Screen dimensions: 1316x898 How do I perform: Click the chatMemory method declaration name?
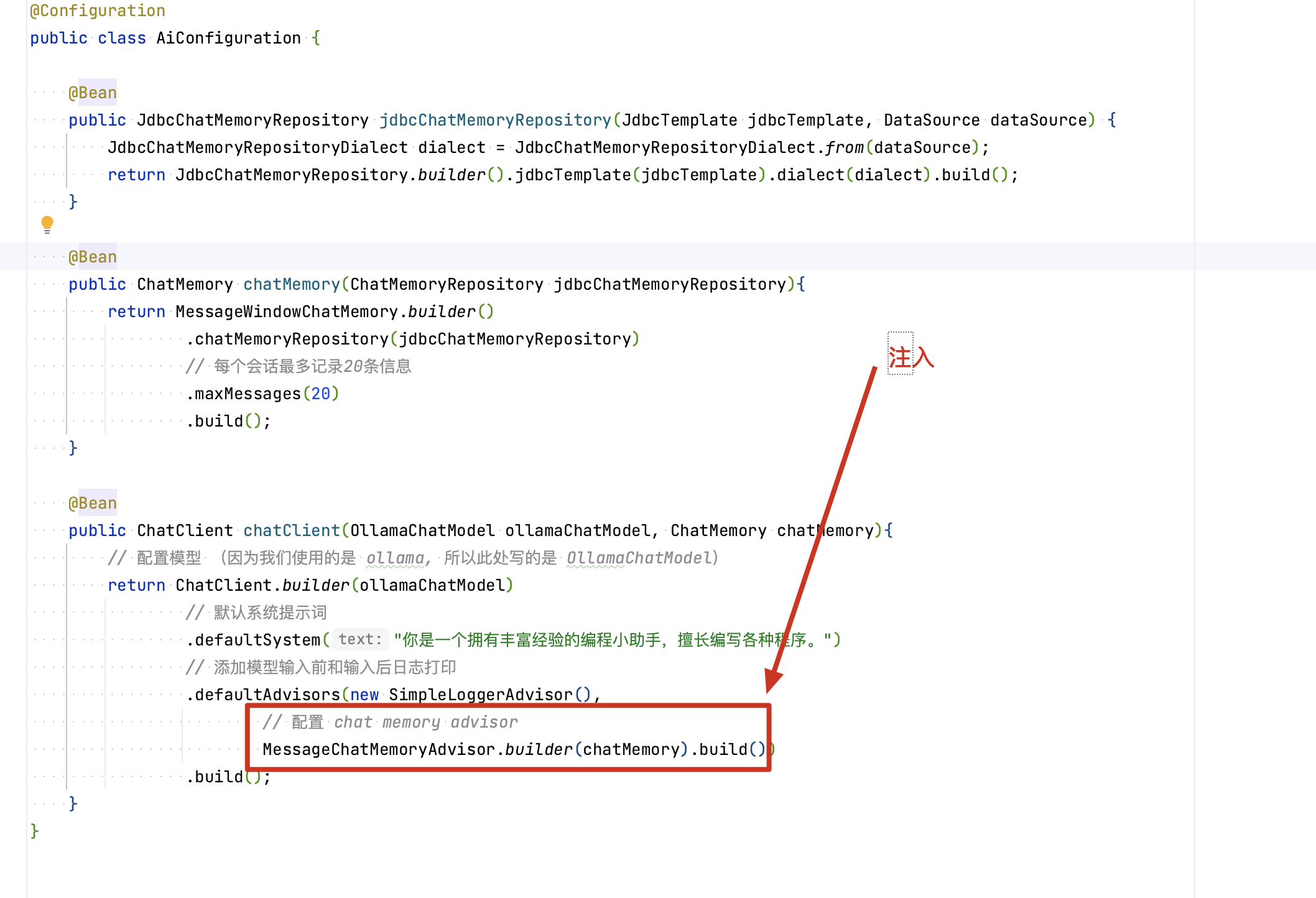291,284
